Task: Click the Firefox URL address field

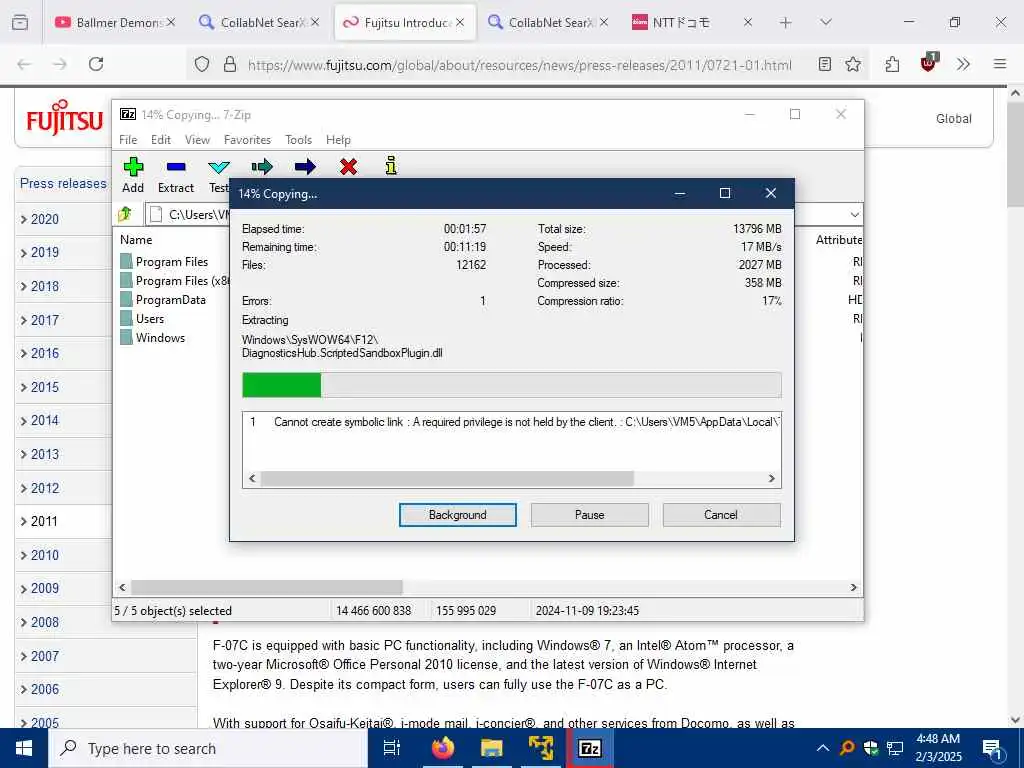Action: tap(520, 65)
